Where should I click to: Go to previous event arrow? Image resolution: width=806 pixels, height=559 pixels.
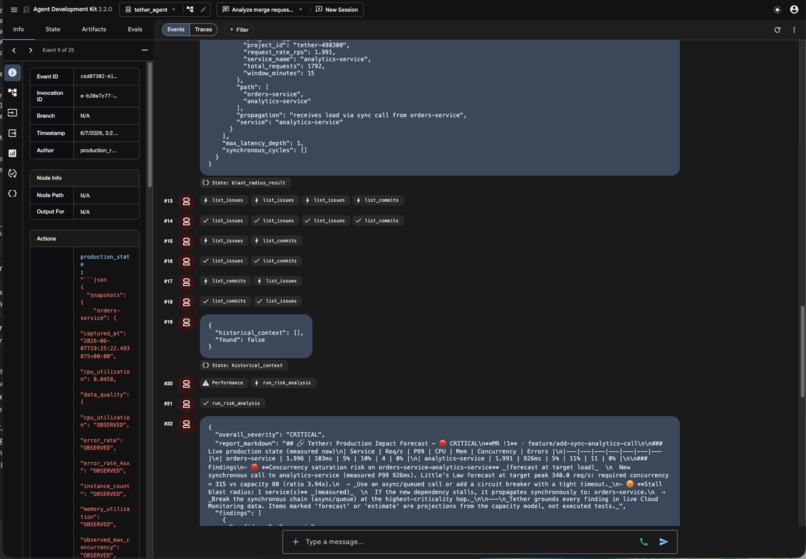click(x=14, y=50)
